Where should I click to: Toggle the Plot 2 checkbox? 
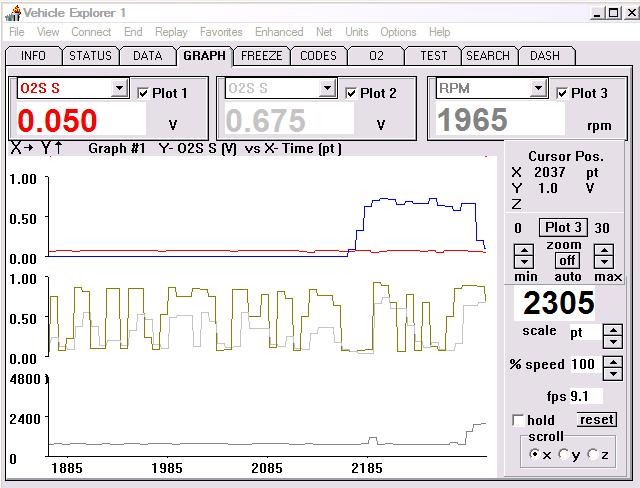(351, 93)
